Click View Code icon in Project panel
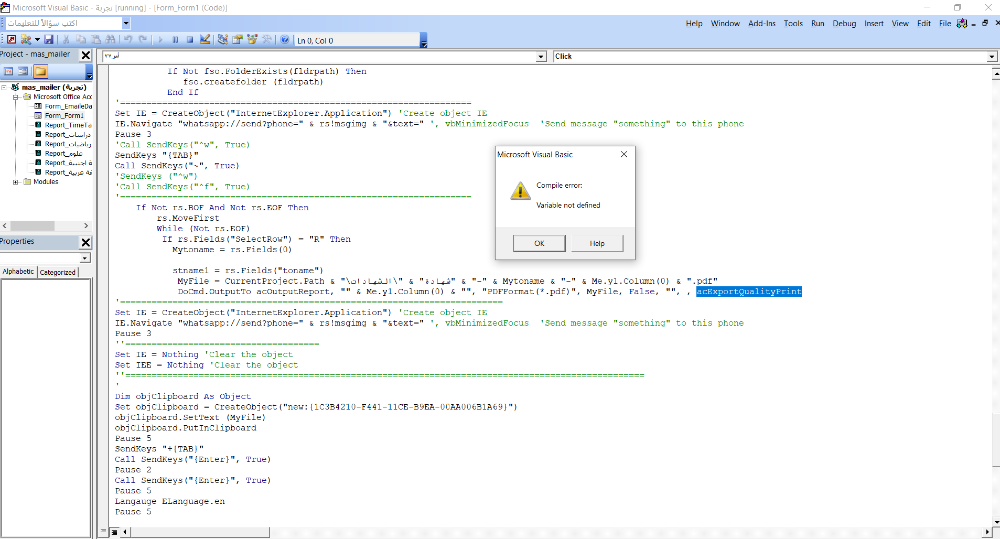1000x539 pixels. coord(9,71)
